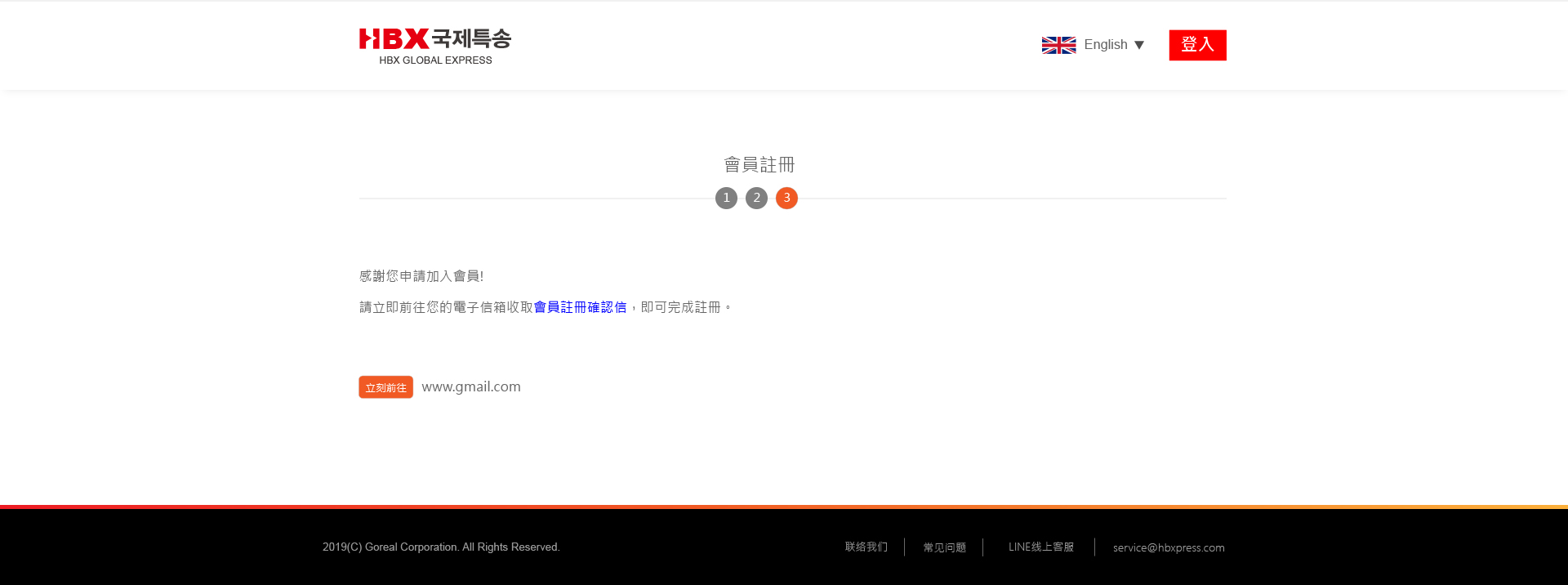Image resolution: width=1568 pixels, height=585 pixels.
Task: Open the 會員註冊確認信 link
Action: pyautogui.click(x=580, y=307)
